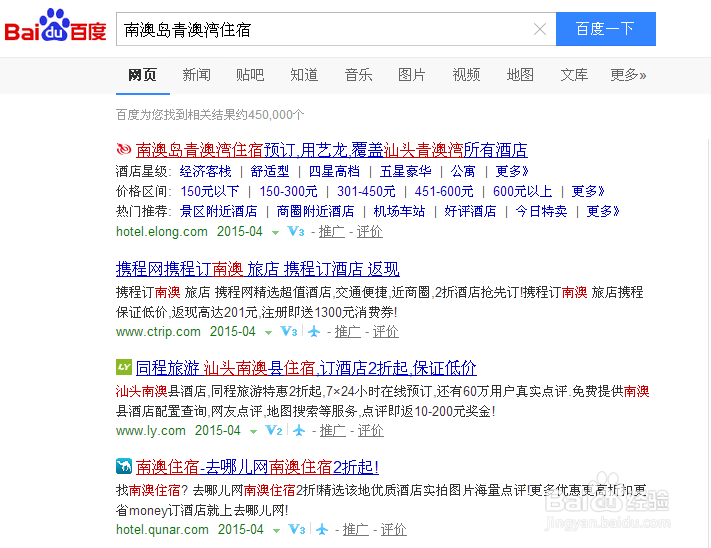Expand 更多» in the 热门推荐 row

coord(603,211)
